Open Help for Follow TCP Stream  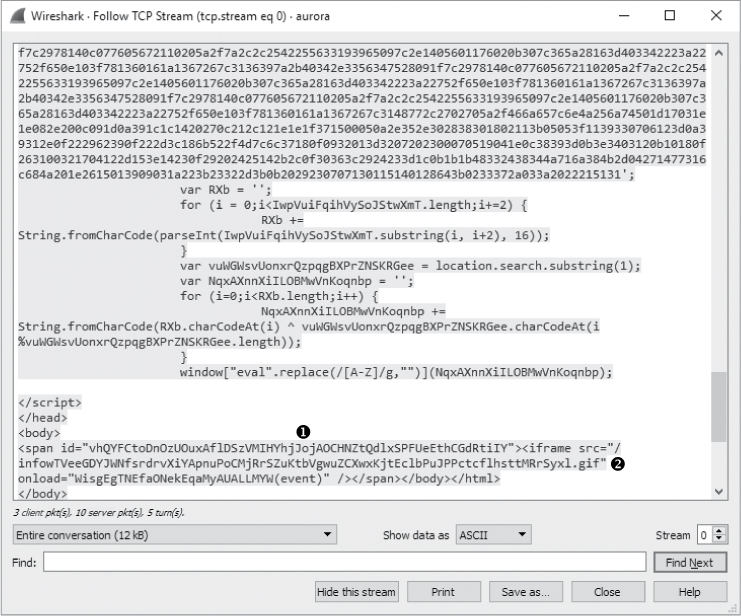click(689, 591)
